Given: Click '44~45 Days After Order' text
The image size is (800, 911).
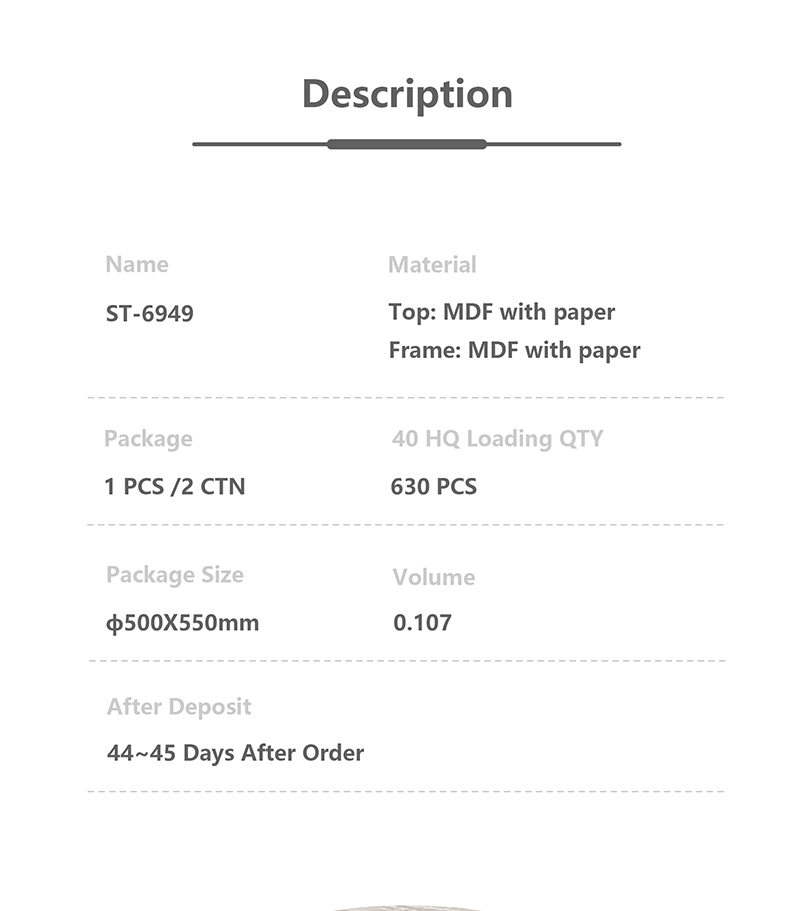Looking at the screenshot, I should [x=235, y=753].
